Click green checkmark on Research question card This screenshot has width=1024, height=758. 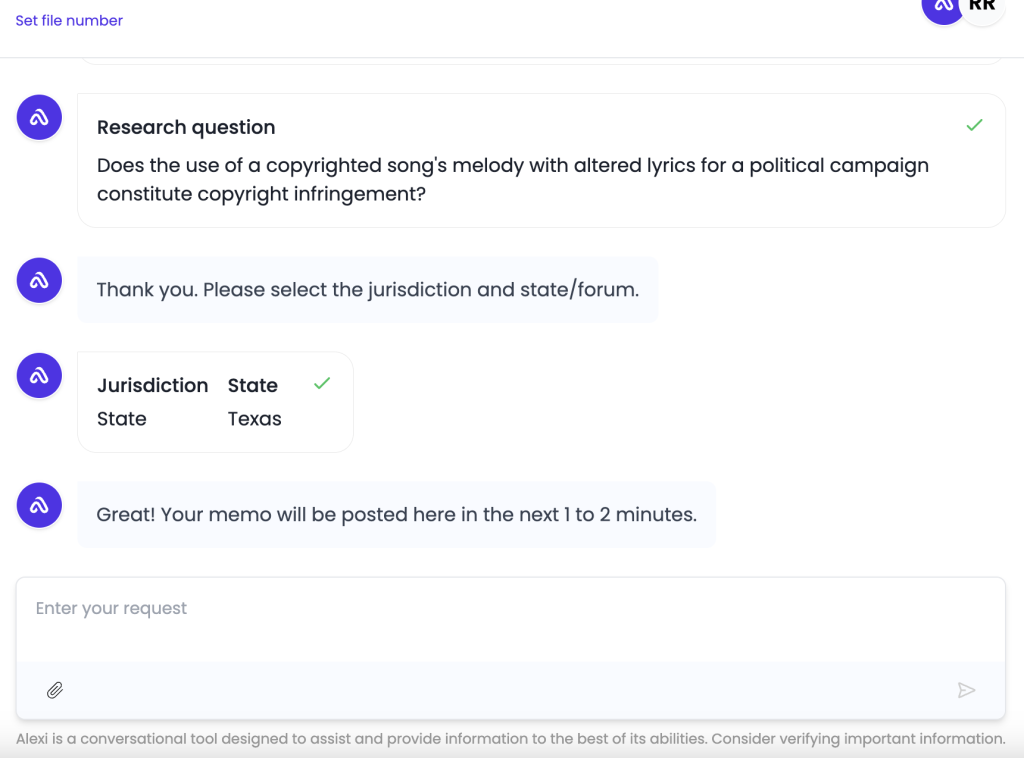click(x=974, y=125)
